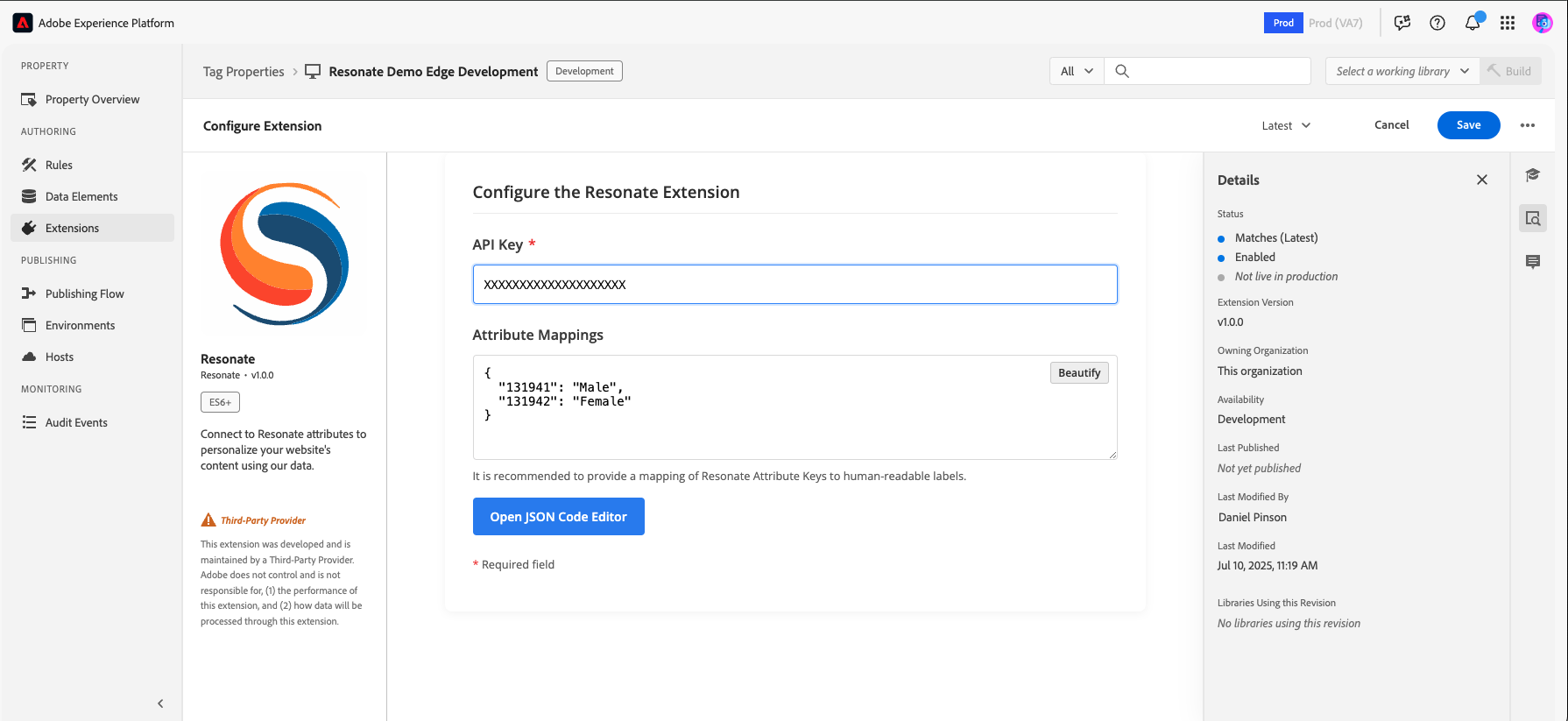1568x721 pixels.
Task: Click the "Jul 10, 2025, 11:19 AM" timestamp
Action: point(1268,566)
